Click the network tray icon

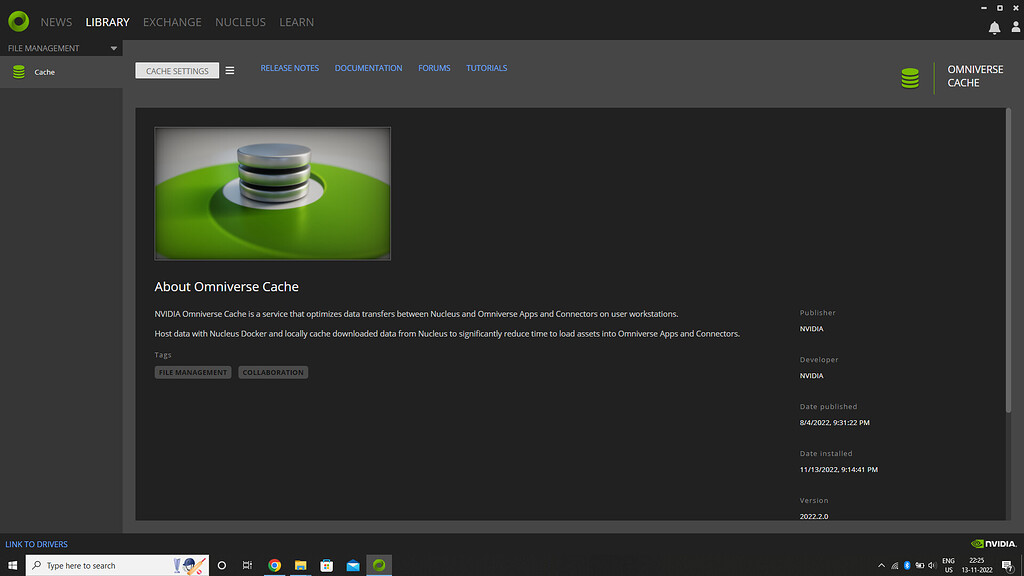(895, 566)
